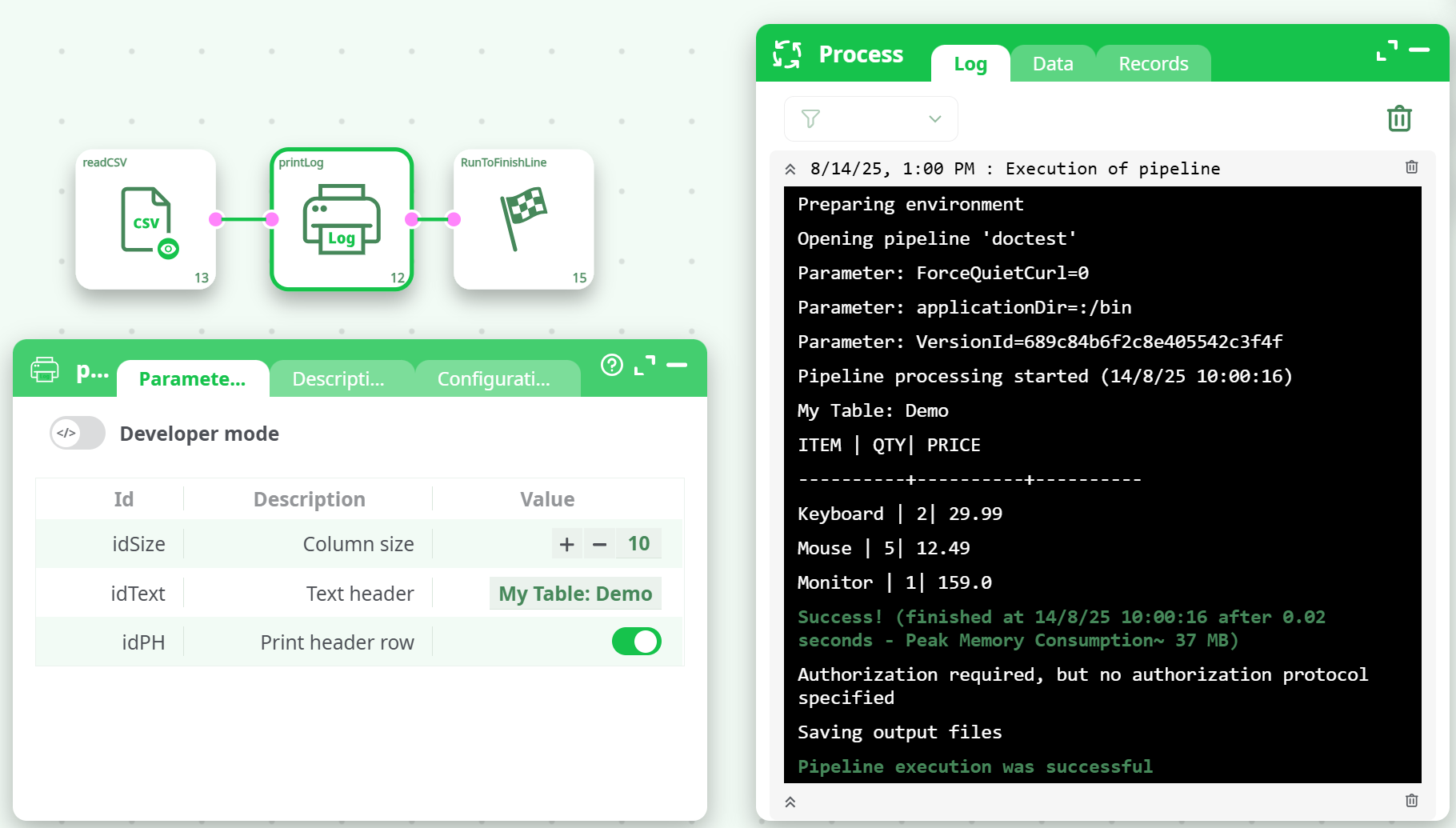Screen dimensions: 1456x828
Task: Click the Process refresh icon
Action: (x=787, y=54)
